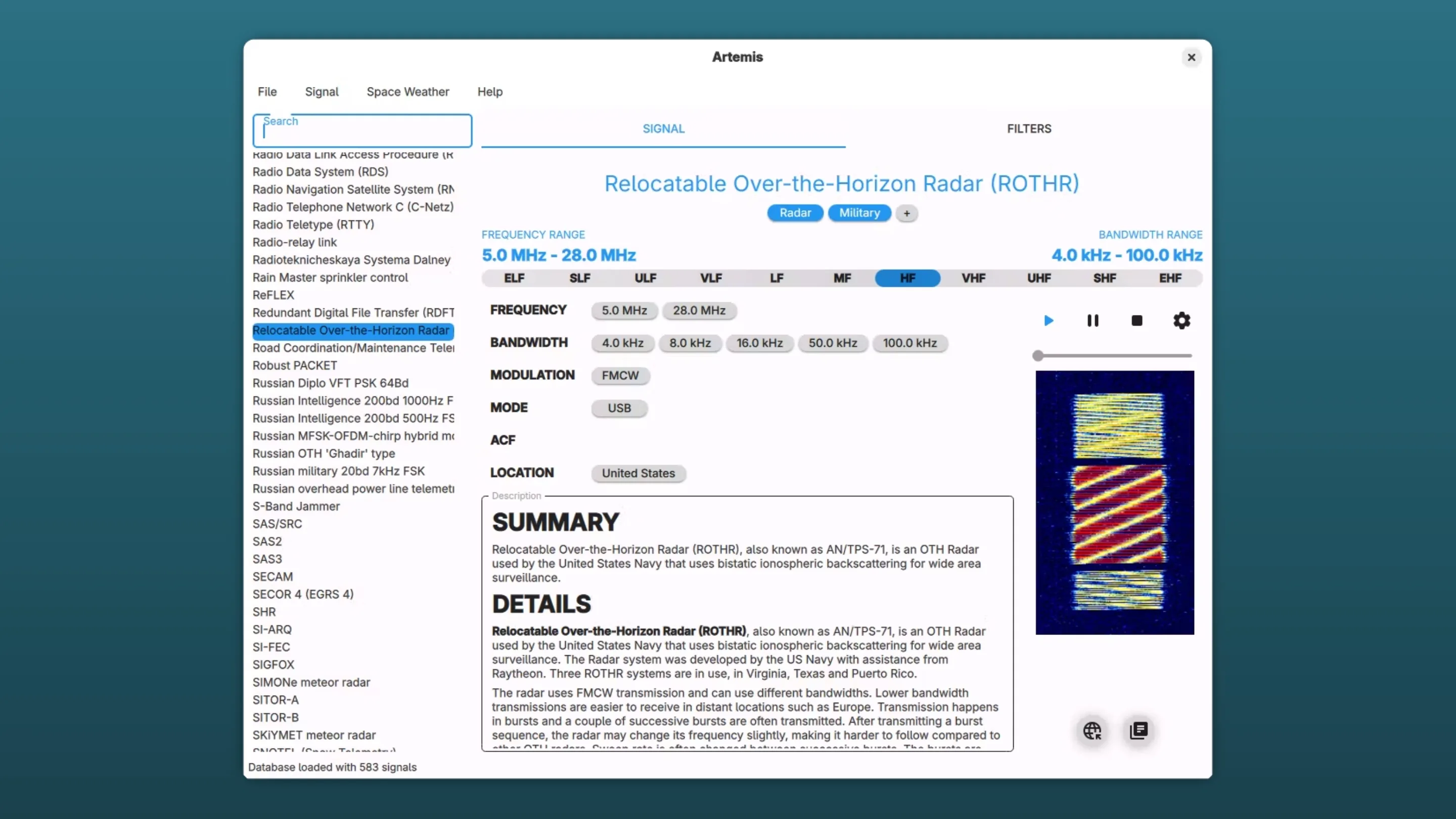The width and height of the screenshot is (1456, 819).
Task: Select SIGFOX signal entry
Action: coord(353,665)
